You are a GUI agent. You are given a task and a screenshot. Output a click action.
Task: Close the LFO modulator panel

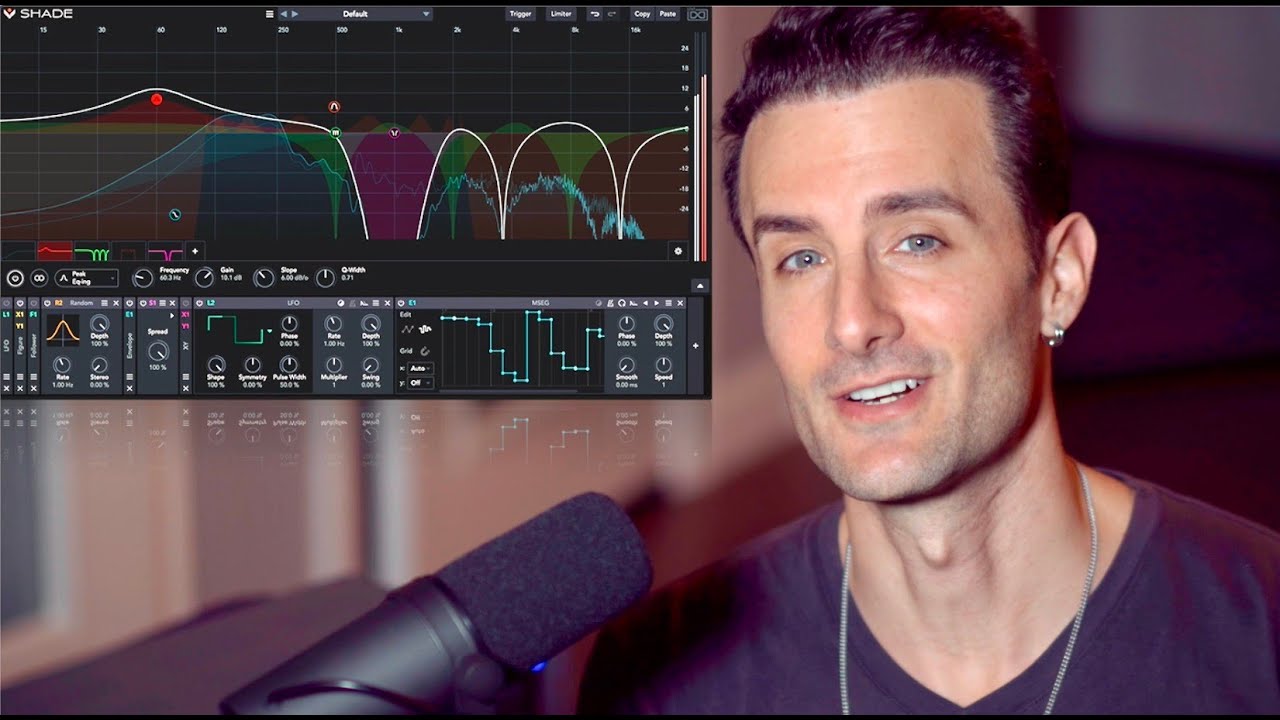tap(387, 303)
